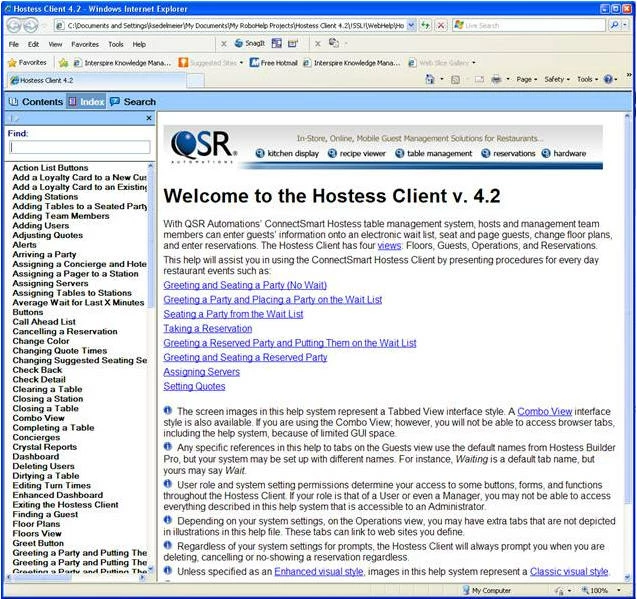
Task: Open the search provider dropdown arrow
Action: click(625, 26)
